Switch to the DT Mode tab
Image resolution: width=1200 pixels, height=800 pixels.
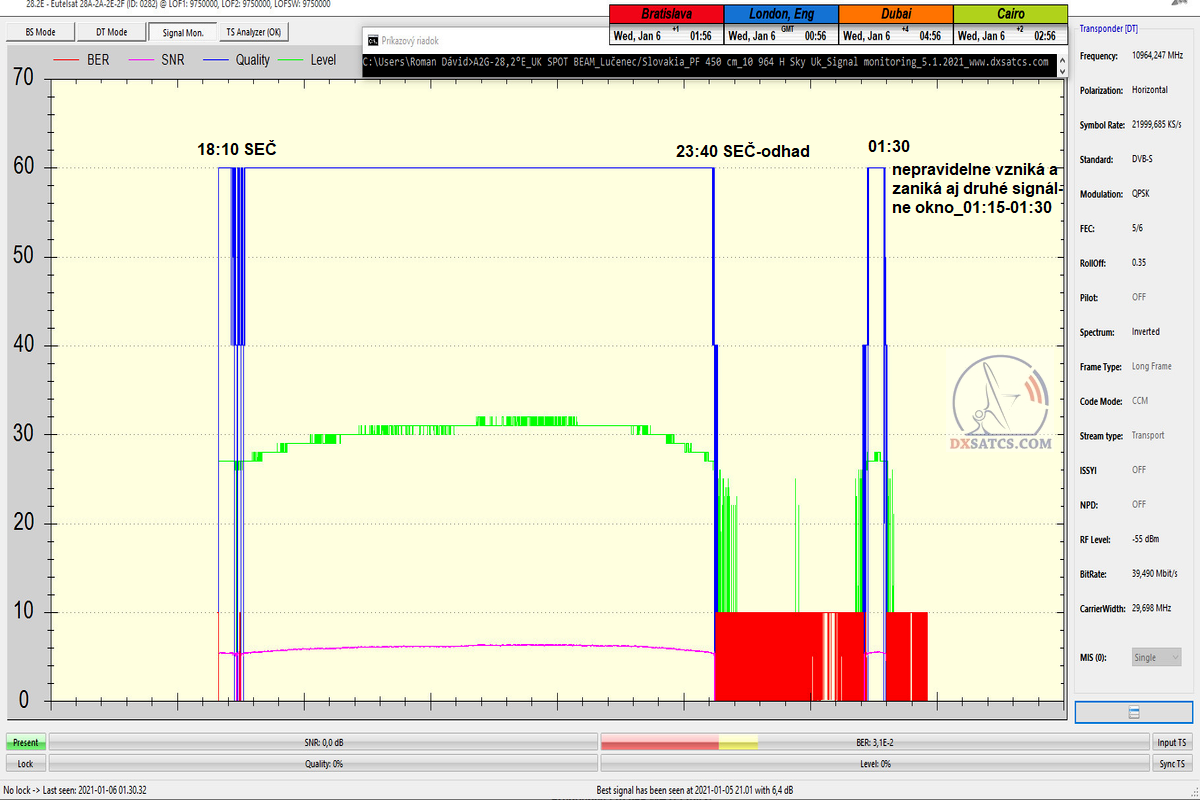click(111, 32)
